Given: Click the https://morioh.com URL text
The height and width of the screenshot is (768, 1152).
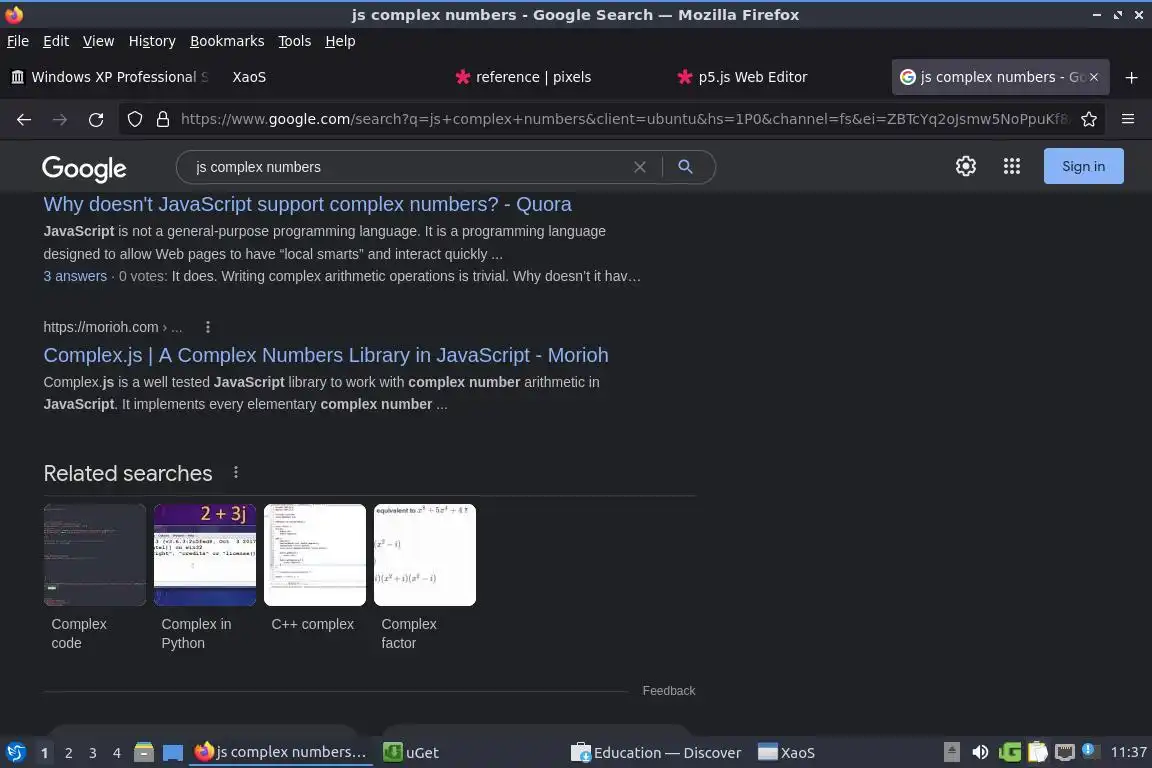Looking at the screenshot, I should [101, 327].
